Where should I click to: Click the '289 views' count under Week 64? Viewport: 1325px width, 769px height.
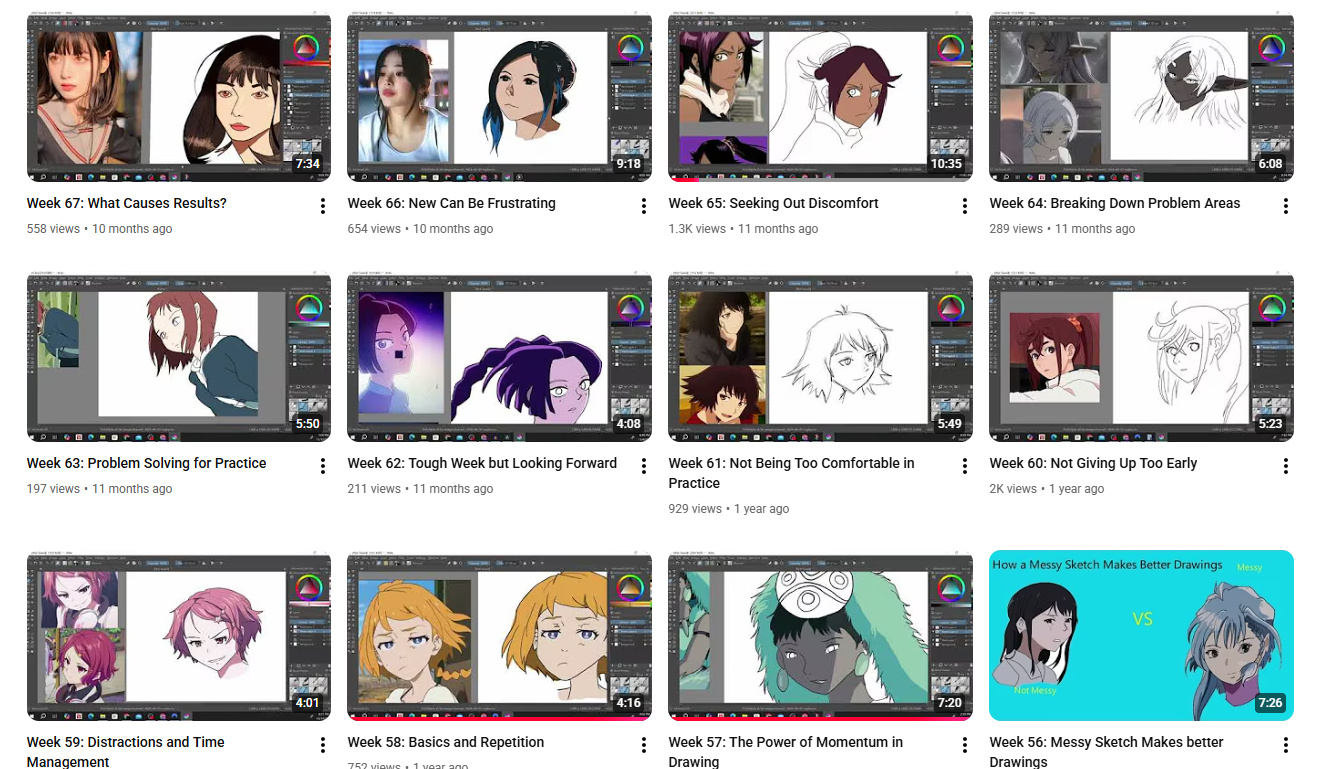click(x=1016, y=229)
